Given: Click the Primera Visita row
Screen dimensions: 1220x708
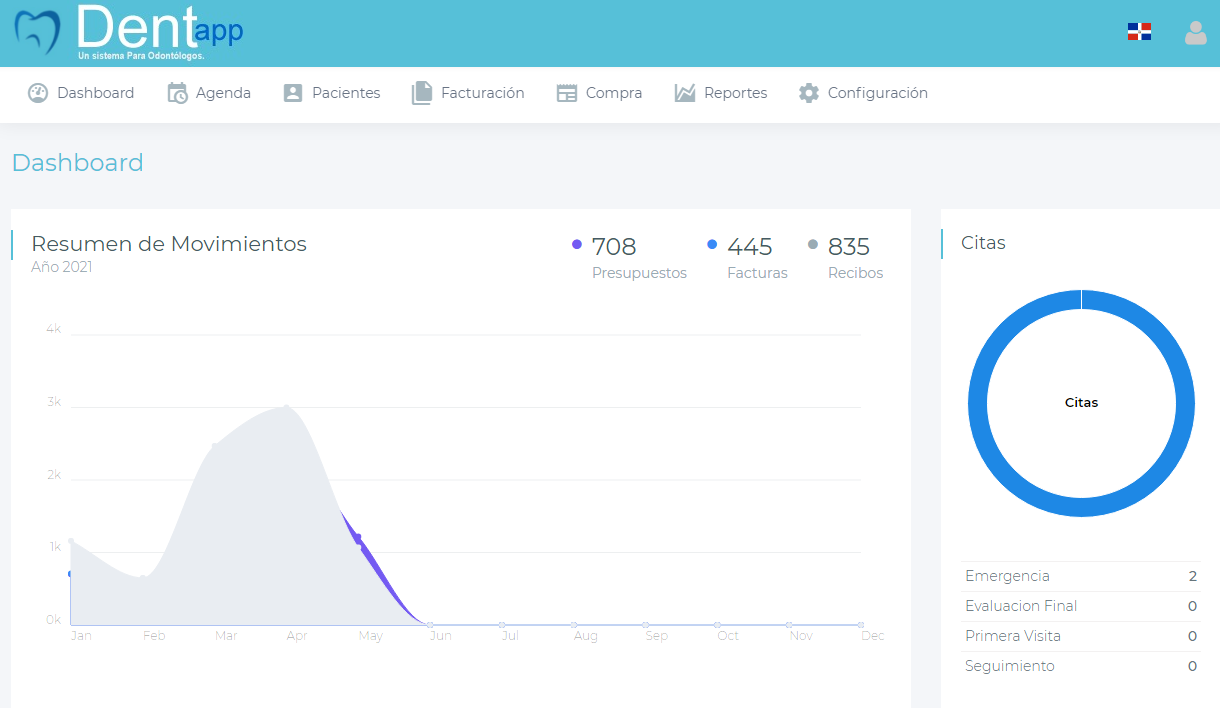Looking at the screenshot, I should click(x=1080, y=636).
